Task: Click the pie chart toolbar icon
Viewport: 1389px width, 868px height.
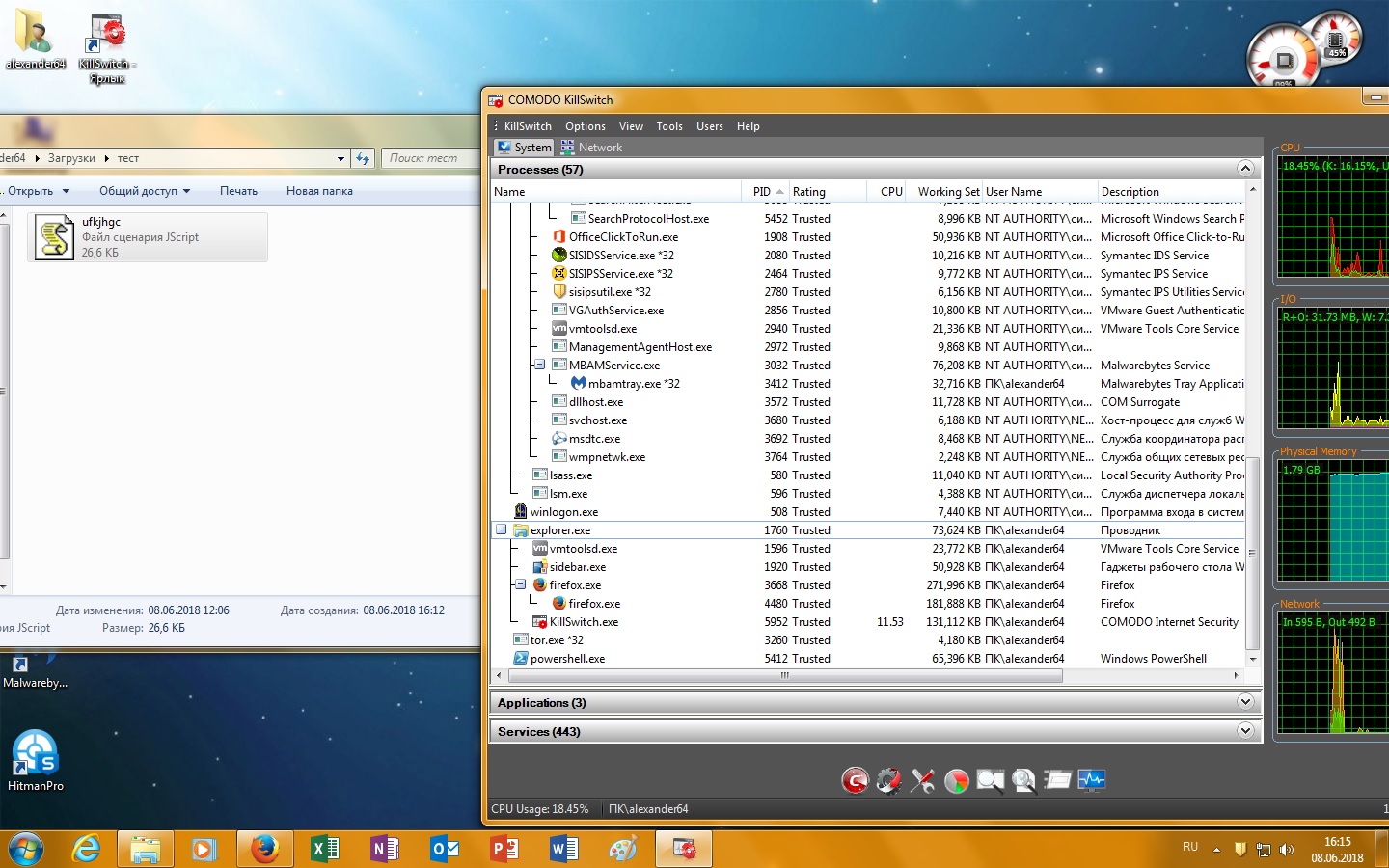Action: 956,780
